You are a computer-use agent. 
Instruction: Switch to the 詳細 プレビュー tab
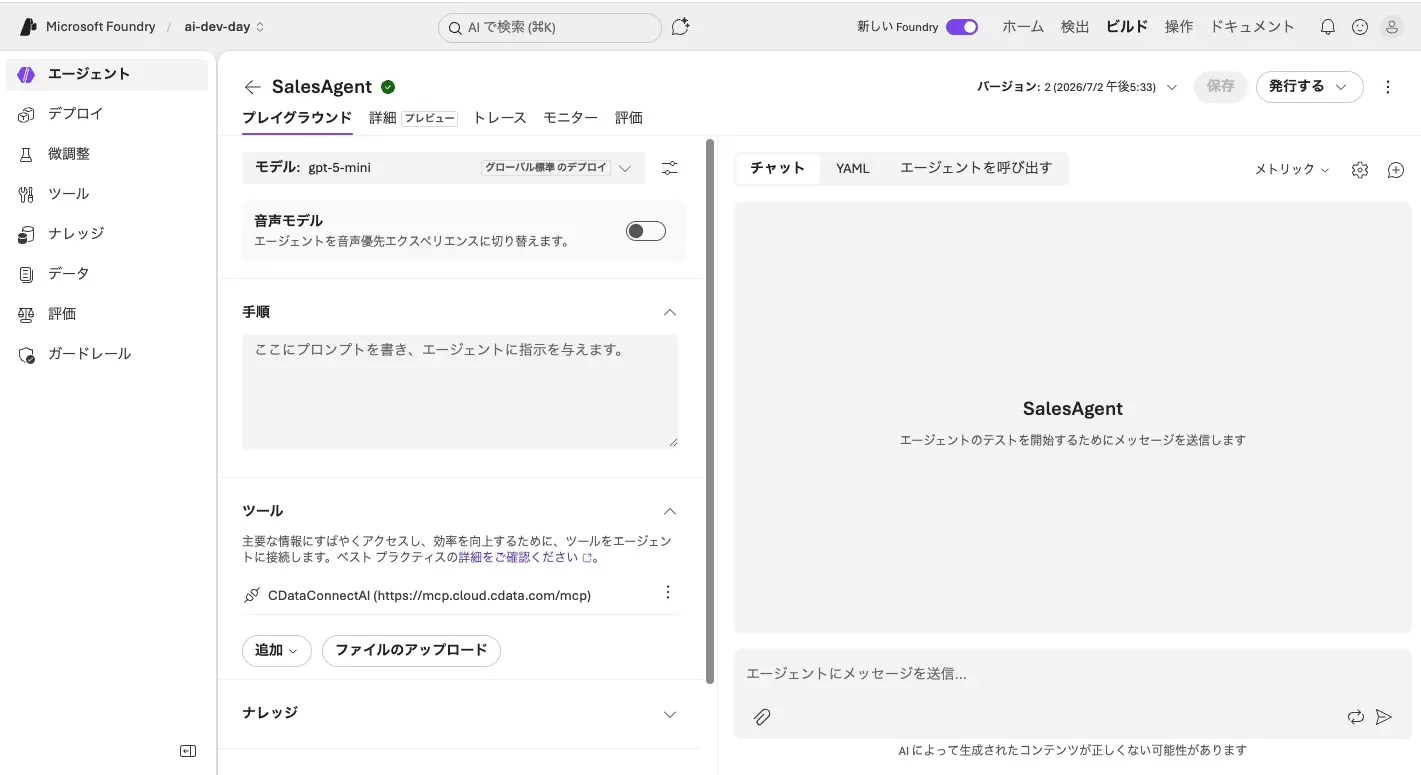(413, 118)
